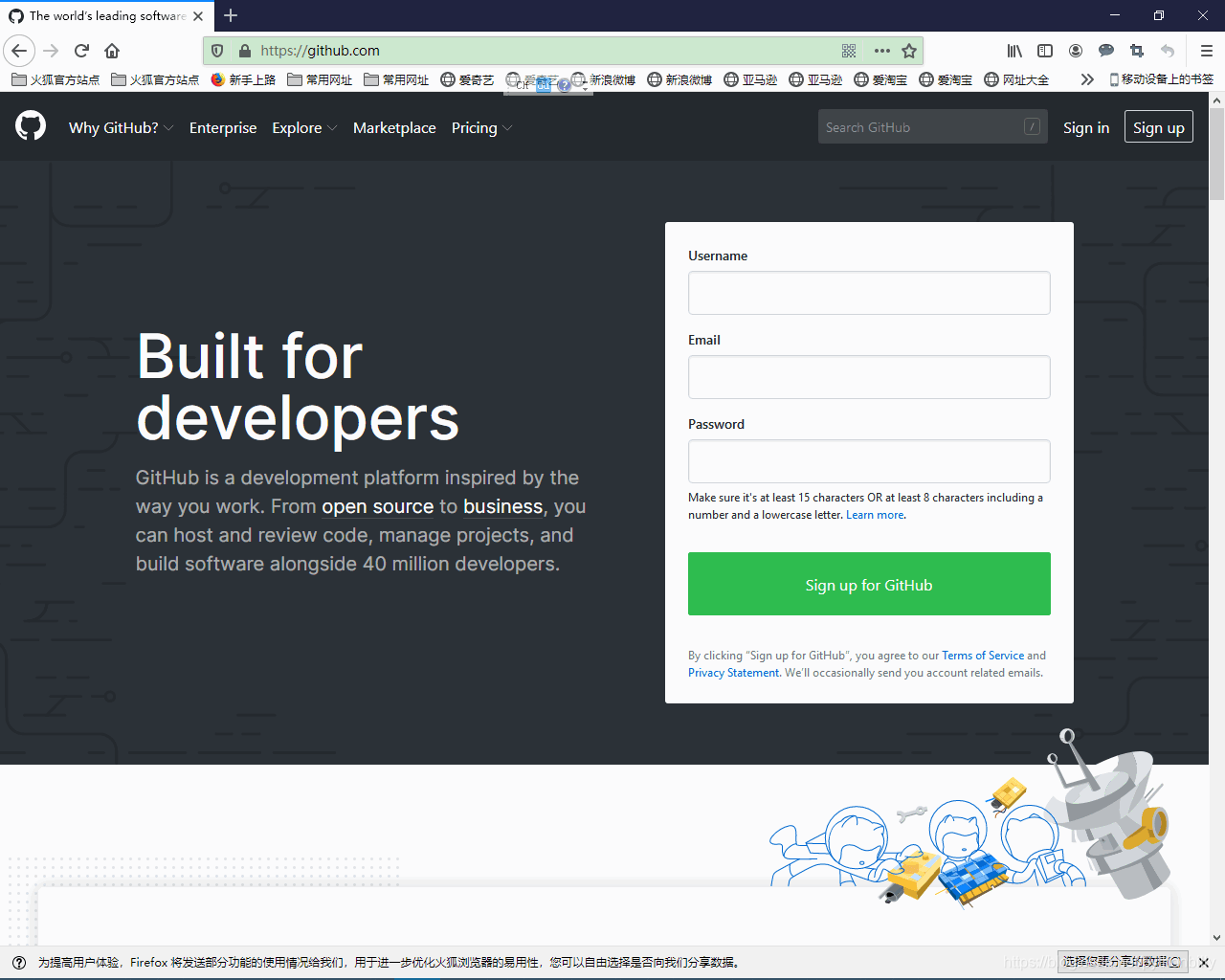The height and width of the screenshot is (980, 1225).
Task: Click the info icon on the notification bar
Action: click(x=19, y=963)
